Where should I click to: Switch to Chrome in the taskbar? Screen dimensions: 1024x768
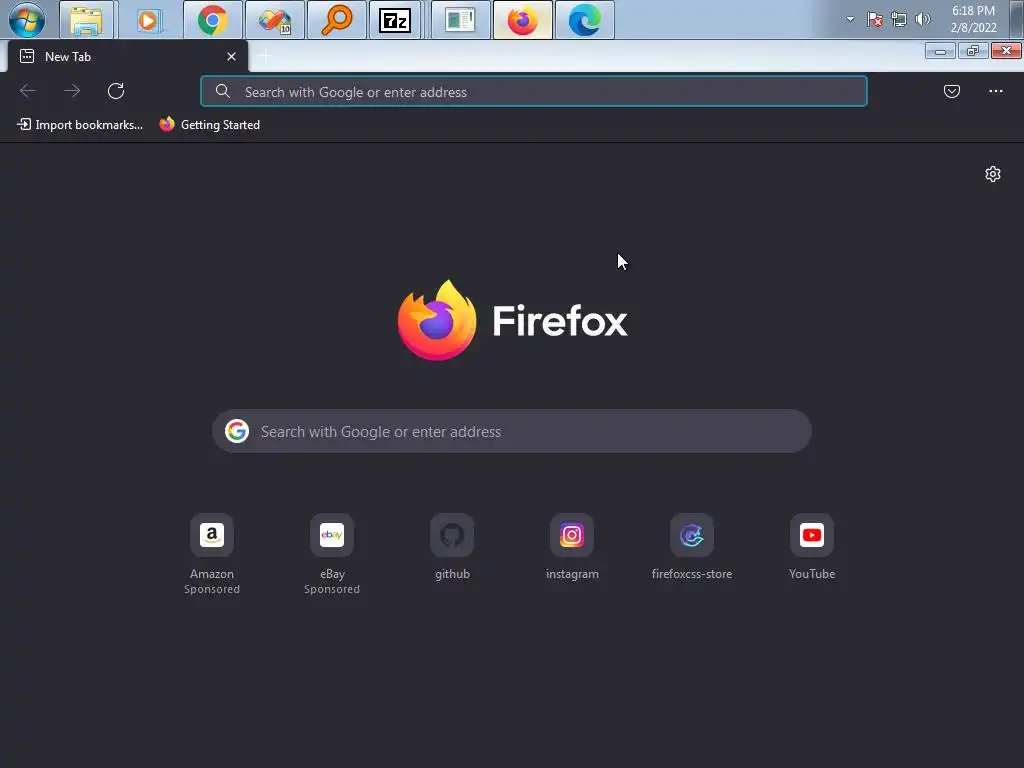212,20
